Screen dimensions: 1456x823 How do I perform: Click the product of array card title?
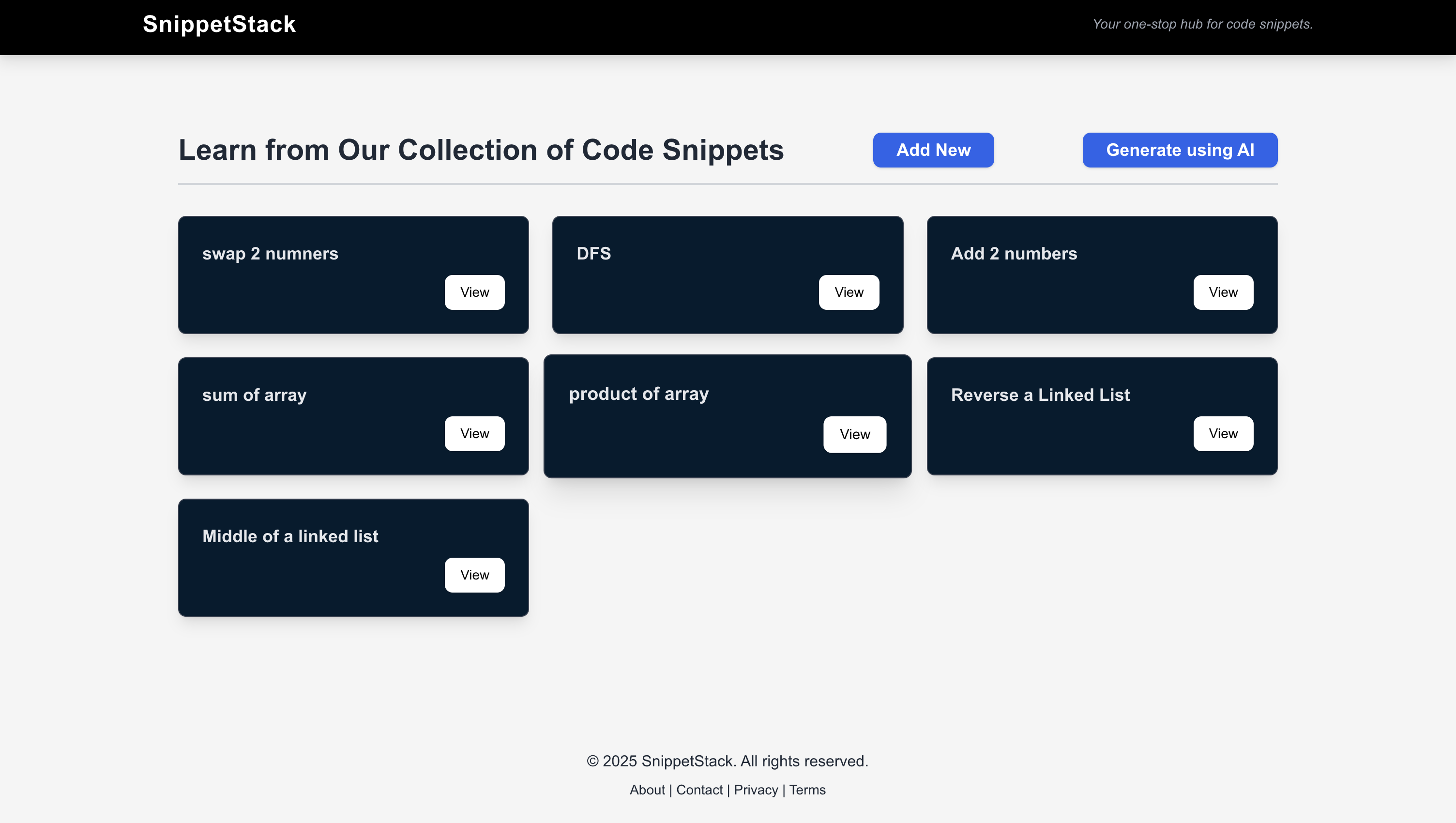pyautogui.click(x=639, y=394)
